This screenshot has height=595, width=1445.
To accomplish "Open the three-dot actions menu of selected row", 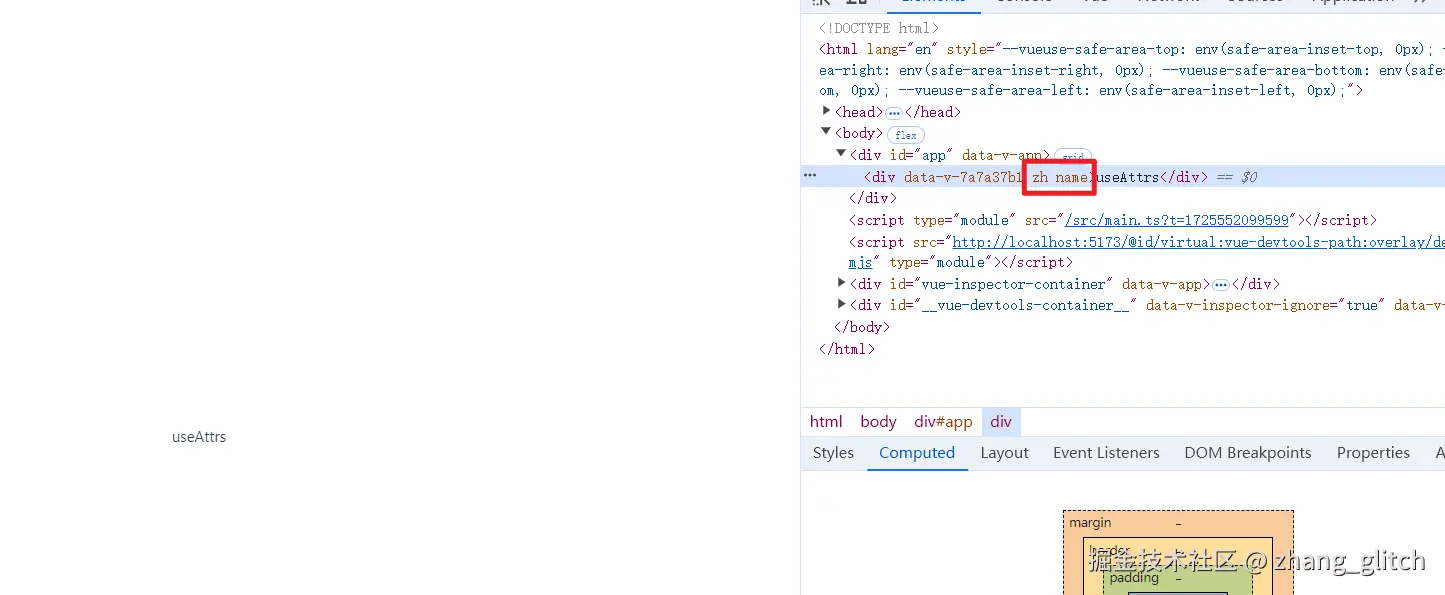I will tap(810, 176).
